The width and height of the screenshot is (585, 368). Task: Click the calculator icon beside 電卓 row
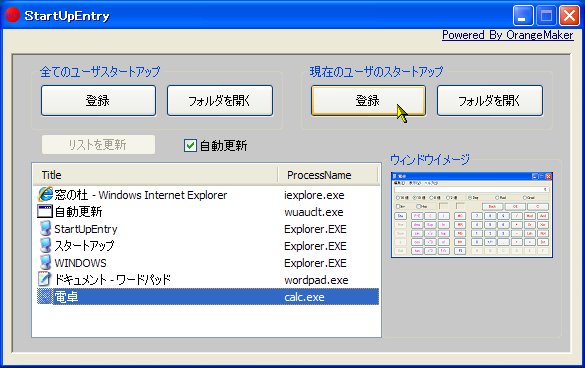(x=45, y=297)
